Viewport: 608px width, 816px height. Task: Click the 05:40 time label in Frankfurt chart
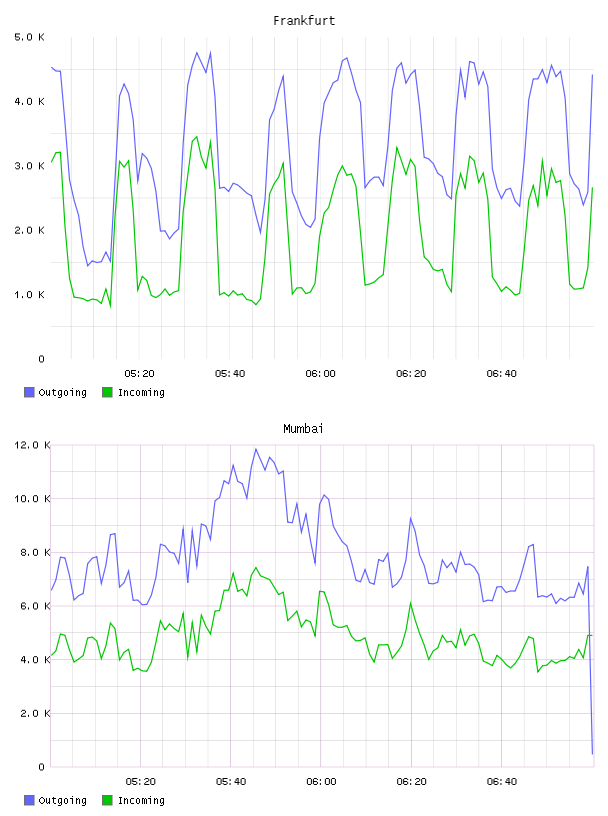230,374
